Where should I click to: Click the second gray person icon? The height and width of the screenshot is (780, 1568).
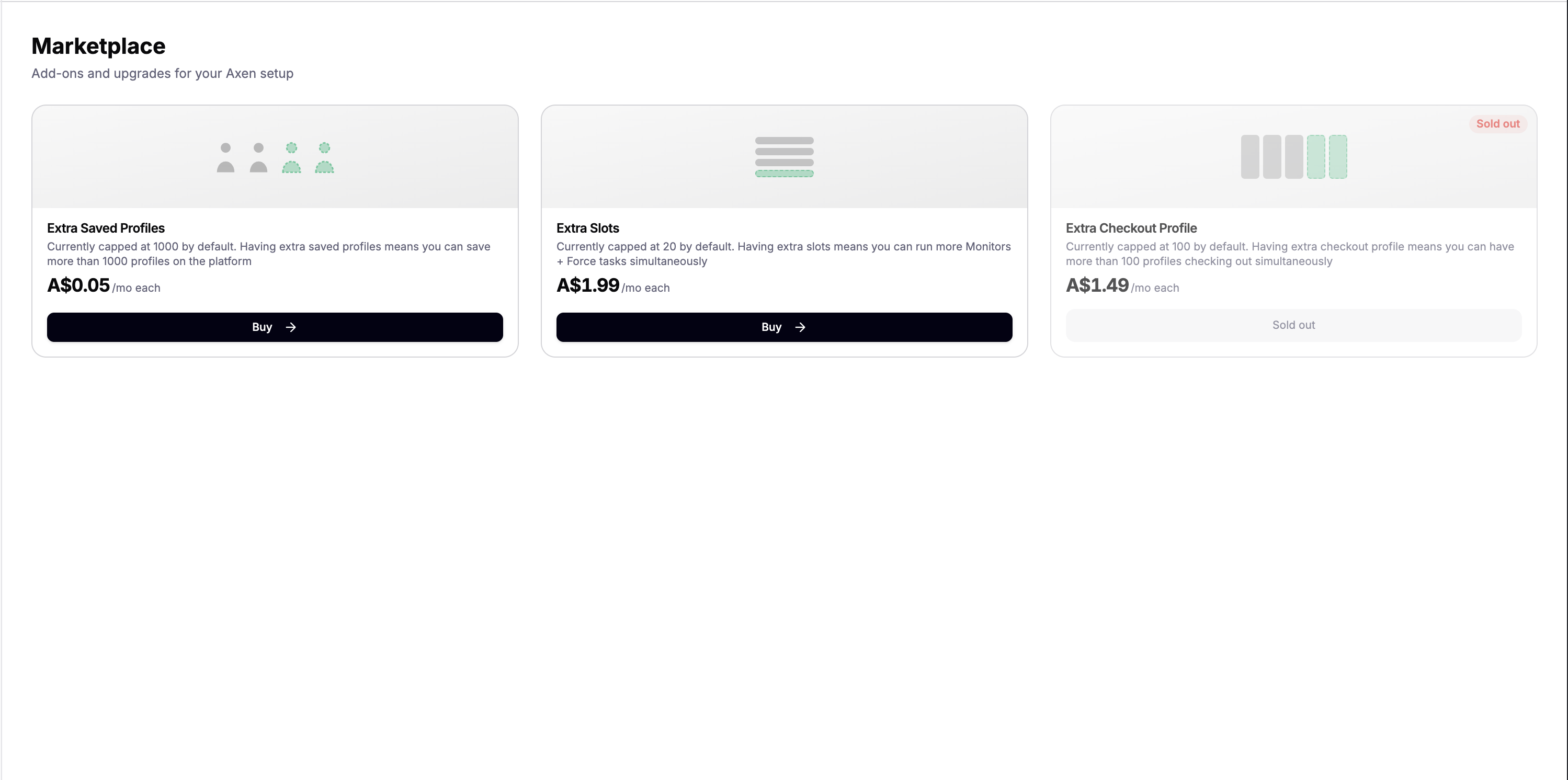point(259,157)
